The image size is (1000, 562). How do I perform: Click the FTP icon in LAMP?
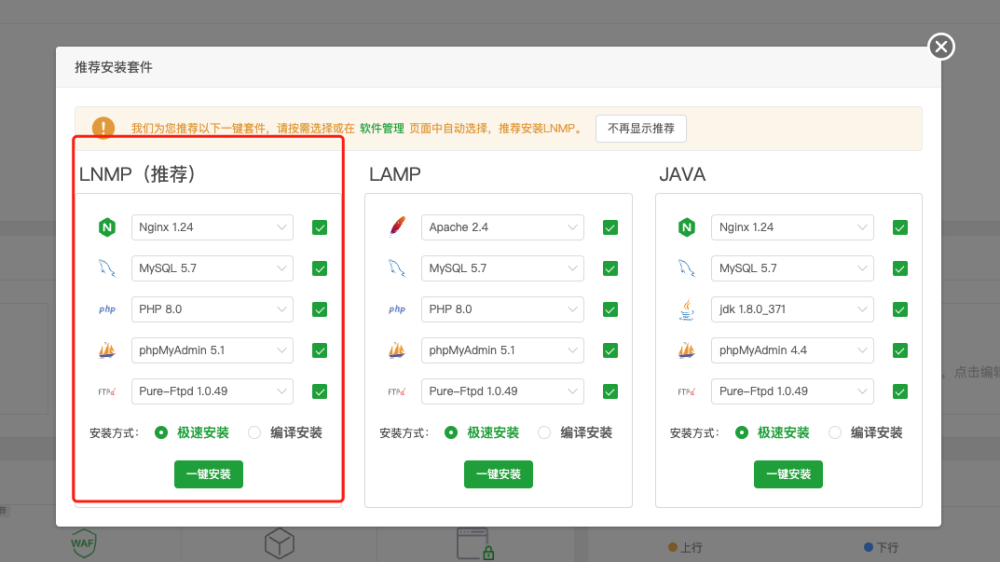(x=397, y=392)
